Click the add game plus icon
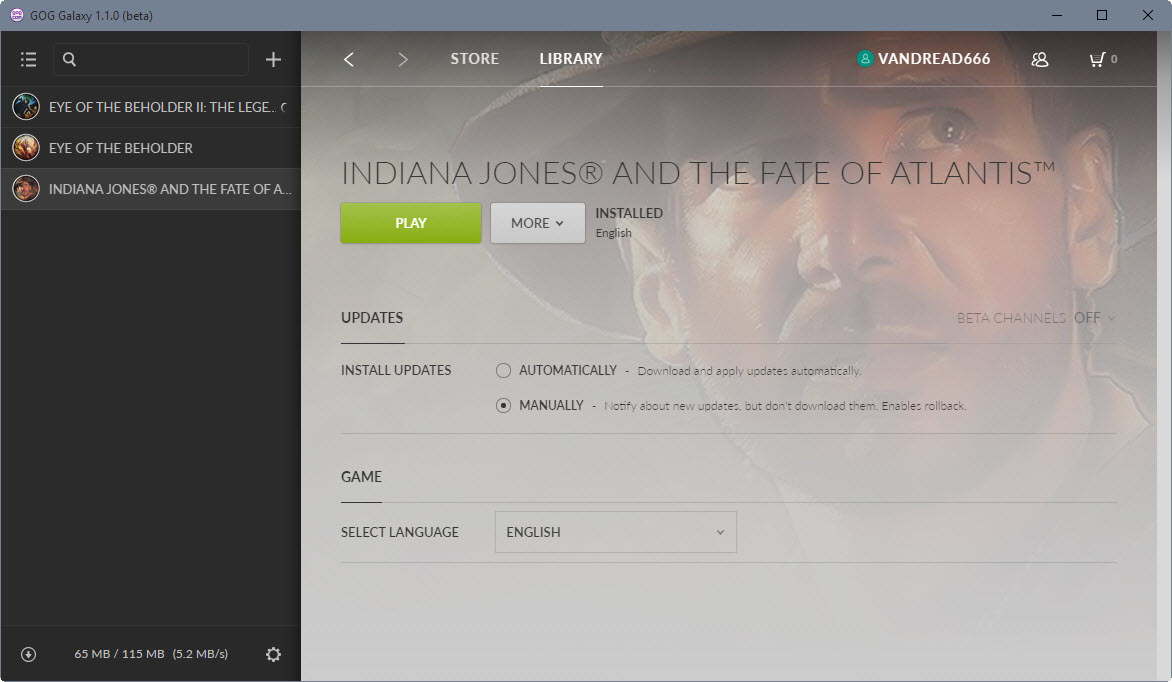This screenshot has height=682, width=1172. point(274,59)
